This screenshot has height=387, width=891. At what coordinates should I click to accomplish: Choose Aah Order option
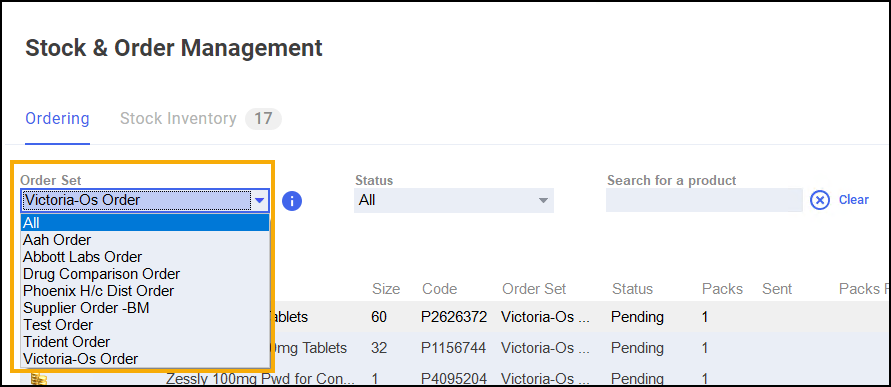point(145,240)
